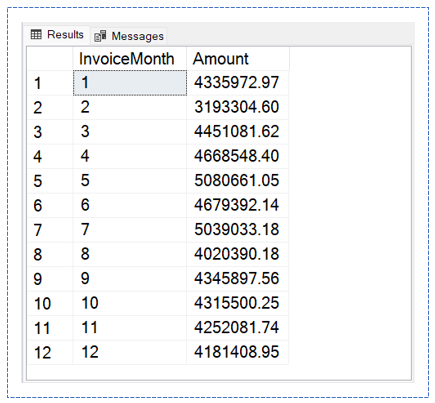Click the blank top-left select-all corner cell

(x=50, y=59)
